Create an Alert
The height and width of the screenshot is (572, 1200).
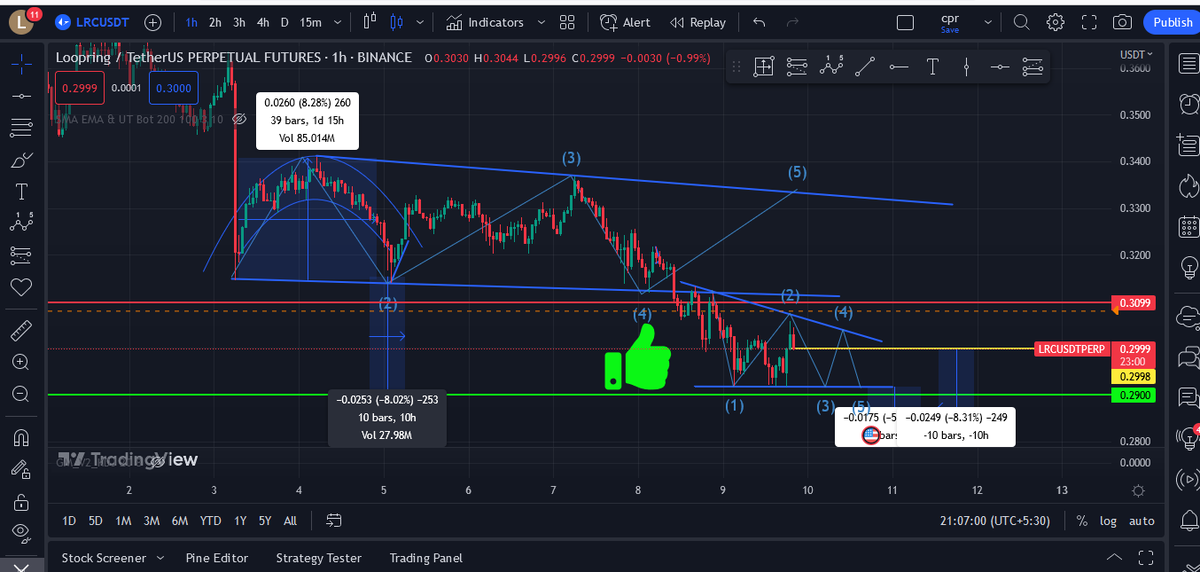tap(625, 22)
